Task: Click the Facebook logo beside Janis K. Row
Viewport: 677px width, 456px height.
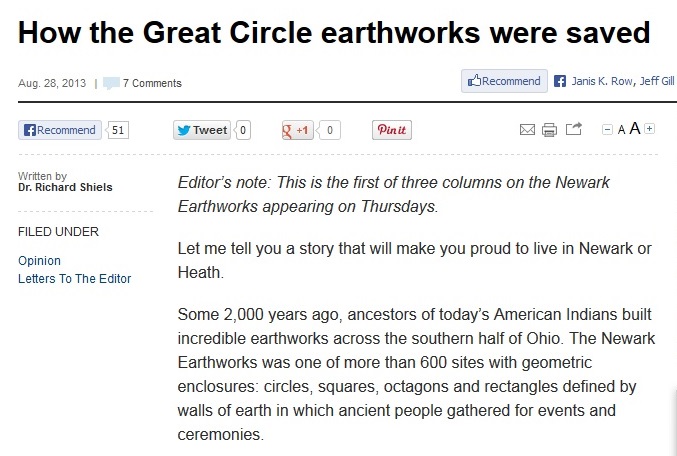Action: [560, 81]
